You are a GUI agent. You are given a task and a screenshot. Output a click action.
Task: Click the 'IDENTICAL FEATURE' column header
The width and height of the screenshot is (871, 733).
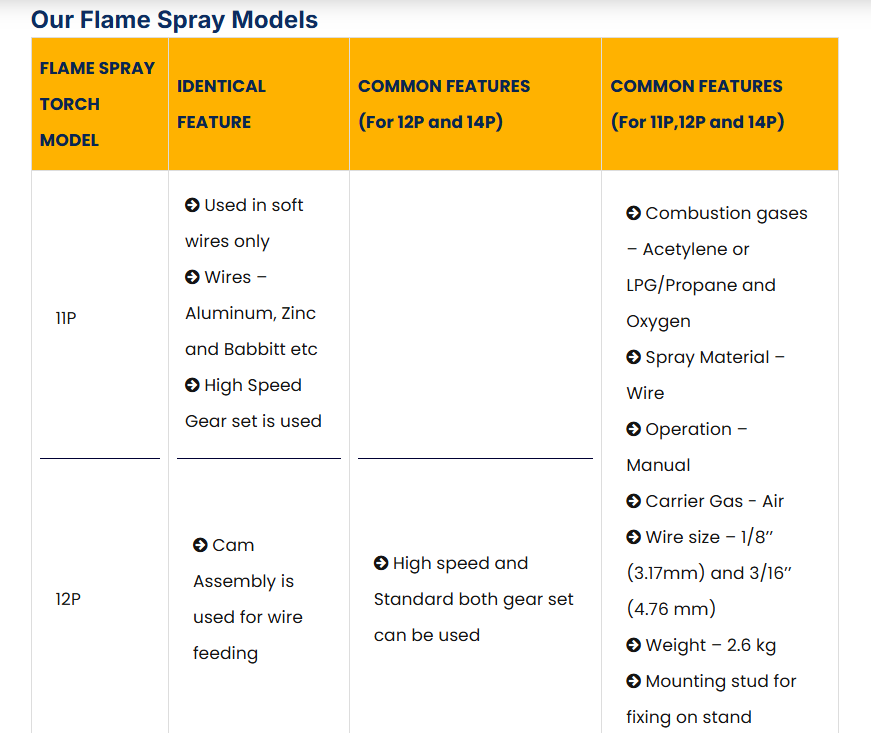click(221, 104)
